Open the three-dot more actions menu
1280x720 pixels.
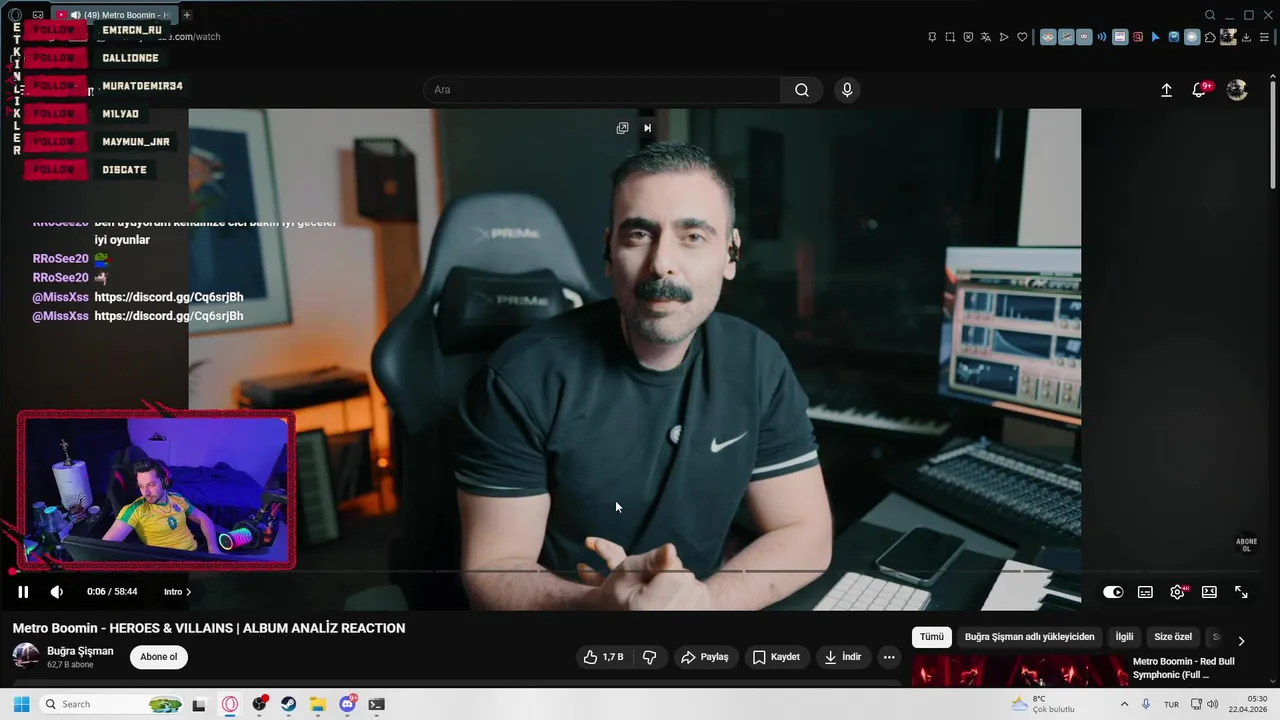(889, 657)
